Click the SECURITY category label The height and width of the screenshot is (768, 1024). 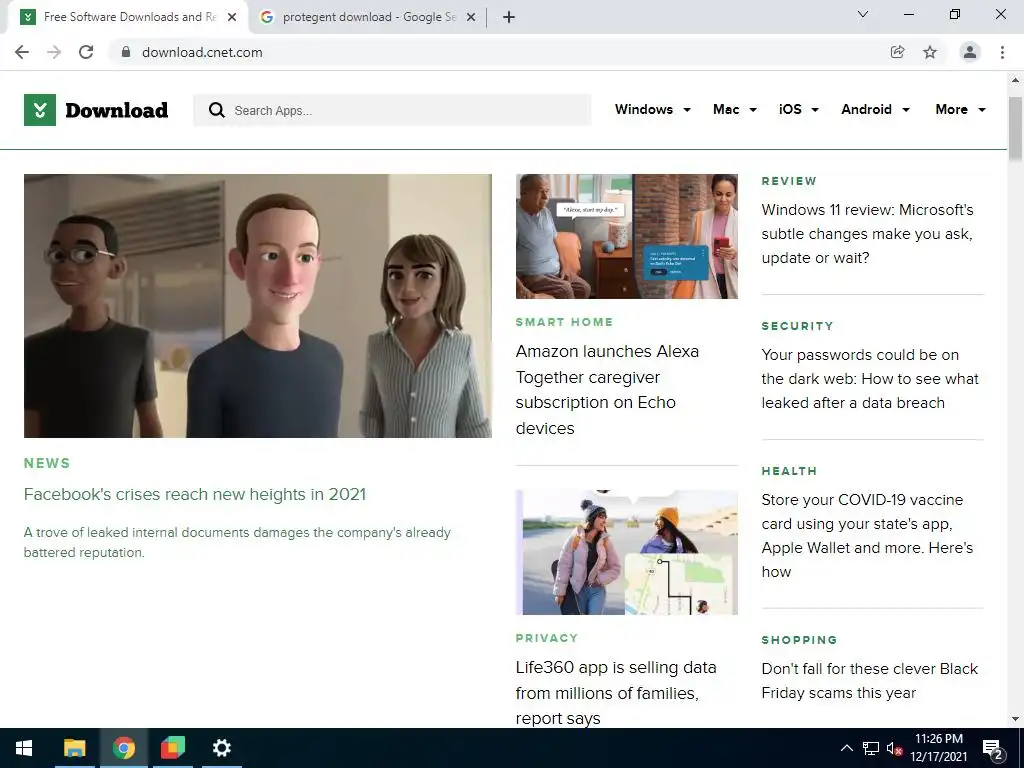click(x=797, y=326)
